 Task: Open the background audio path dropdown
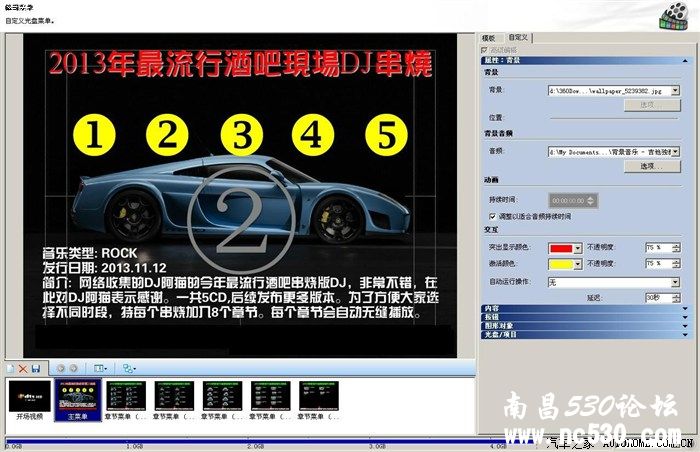(x=675, y=152)
